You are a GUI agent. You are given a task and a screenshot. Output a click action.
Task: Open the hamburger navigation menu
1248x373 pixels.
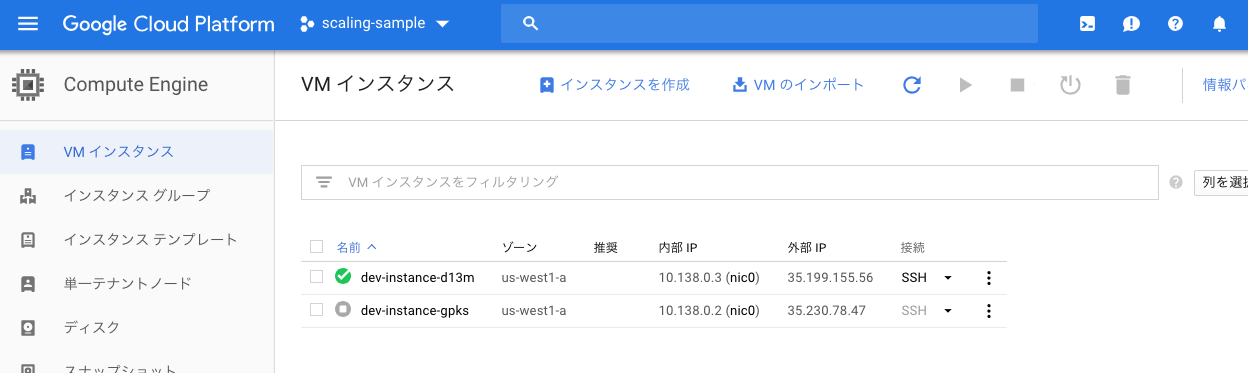pos(28,23)
